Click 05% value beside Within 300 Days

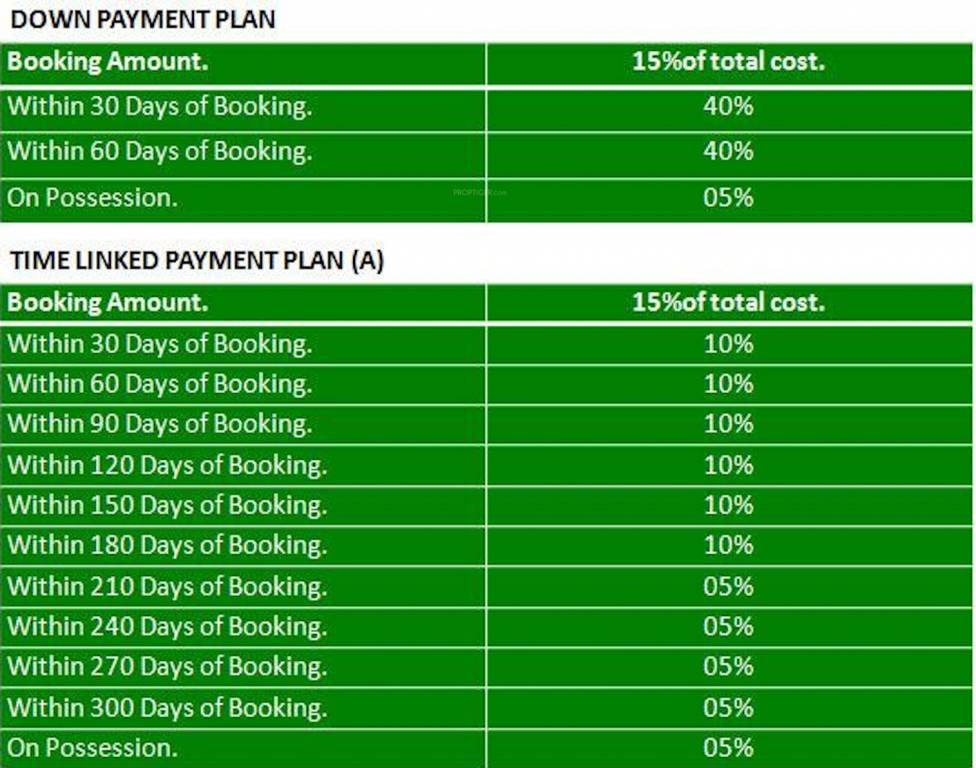[x=728, y=708]
